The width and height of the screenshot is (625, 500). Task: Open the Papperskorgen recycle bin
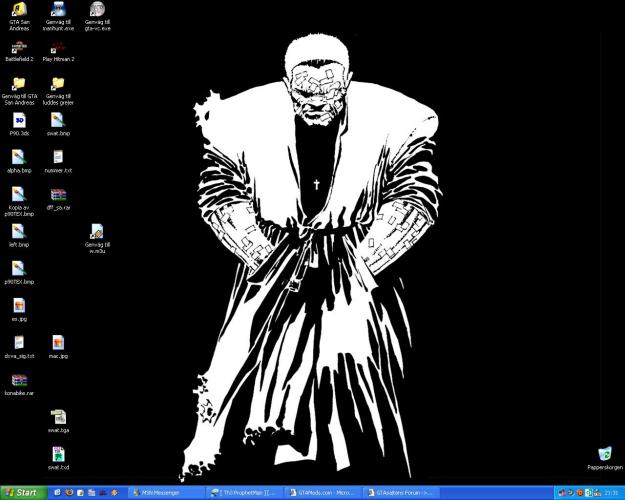[604, 454]
